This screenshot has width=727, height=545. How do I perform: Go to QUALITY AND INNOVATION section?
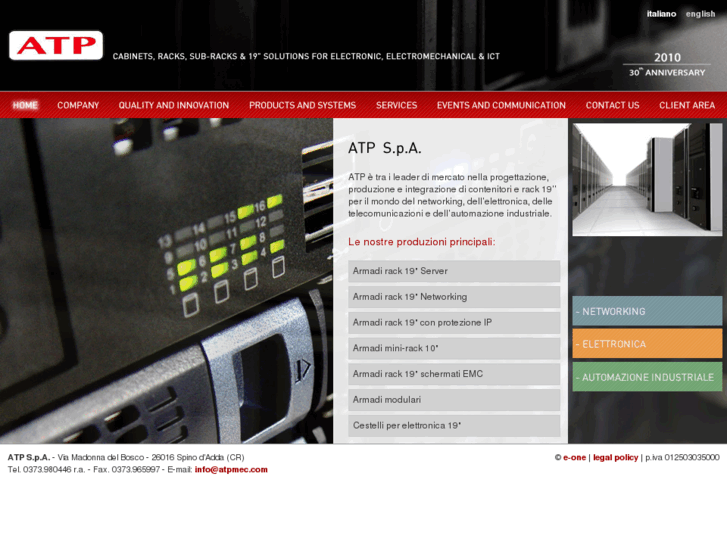pos(173,105)
